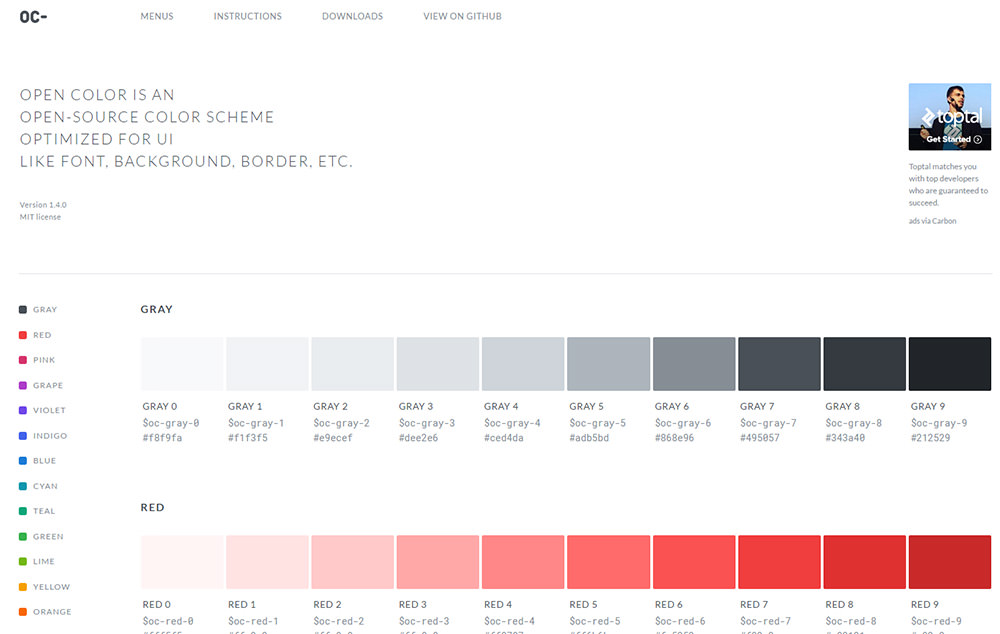Screen dimensions: 1000x634
Task: Go to VIOLET in sidebar list
Action: (x=49, y=410)
